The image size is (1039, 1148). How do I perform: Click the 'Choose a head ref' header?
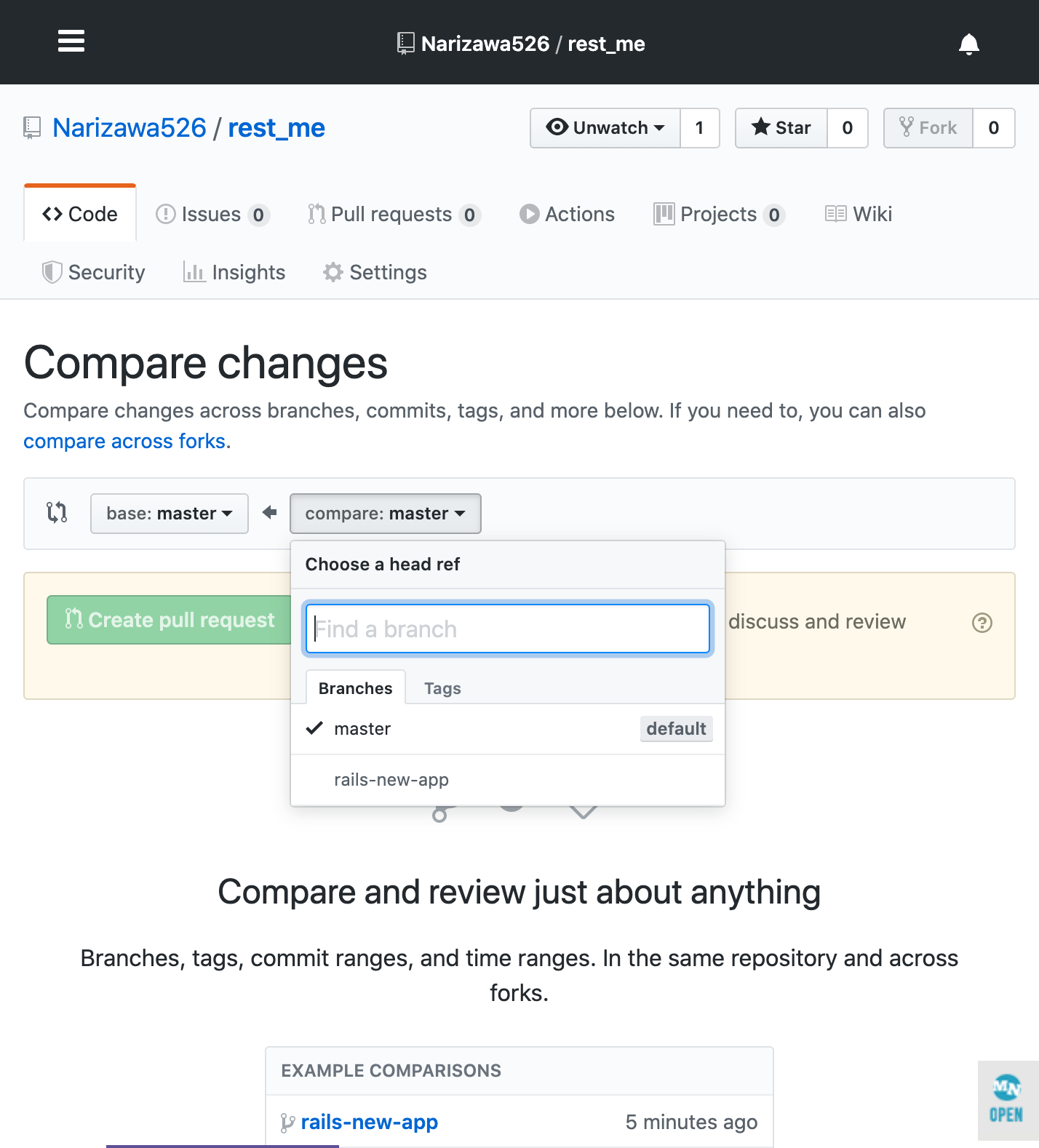(383, 565)
